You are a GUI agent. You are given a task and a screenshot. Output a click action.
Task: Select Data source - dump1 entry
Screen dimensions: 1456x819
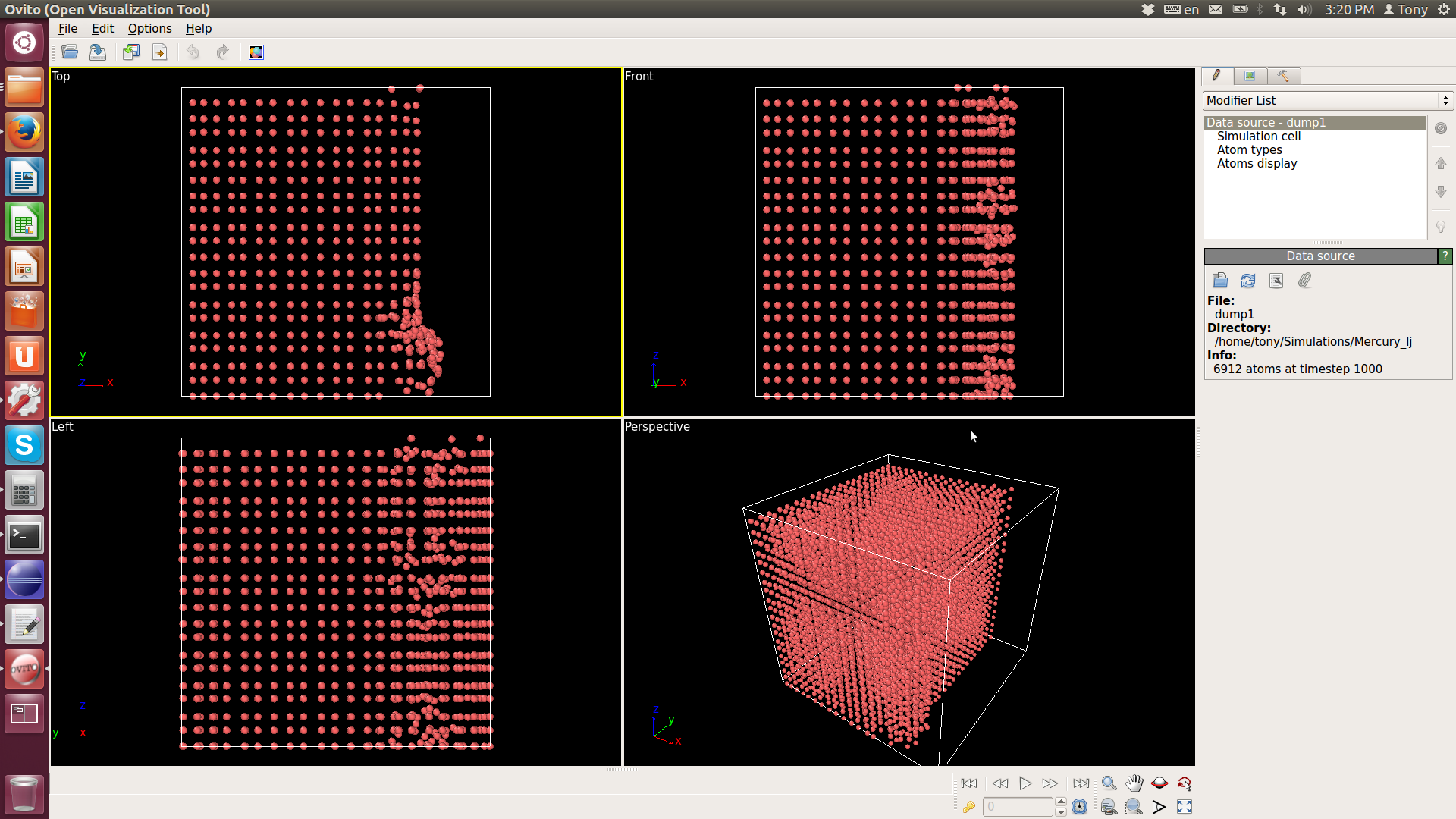(1315, 122)
